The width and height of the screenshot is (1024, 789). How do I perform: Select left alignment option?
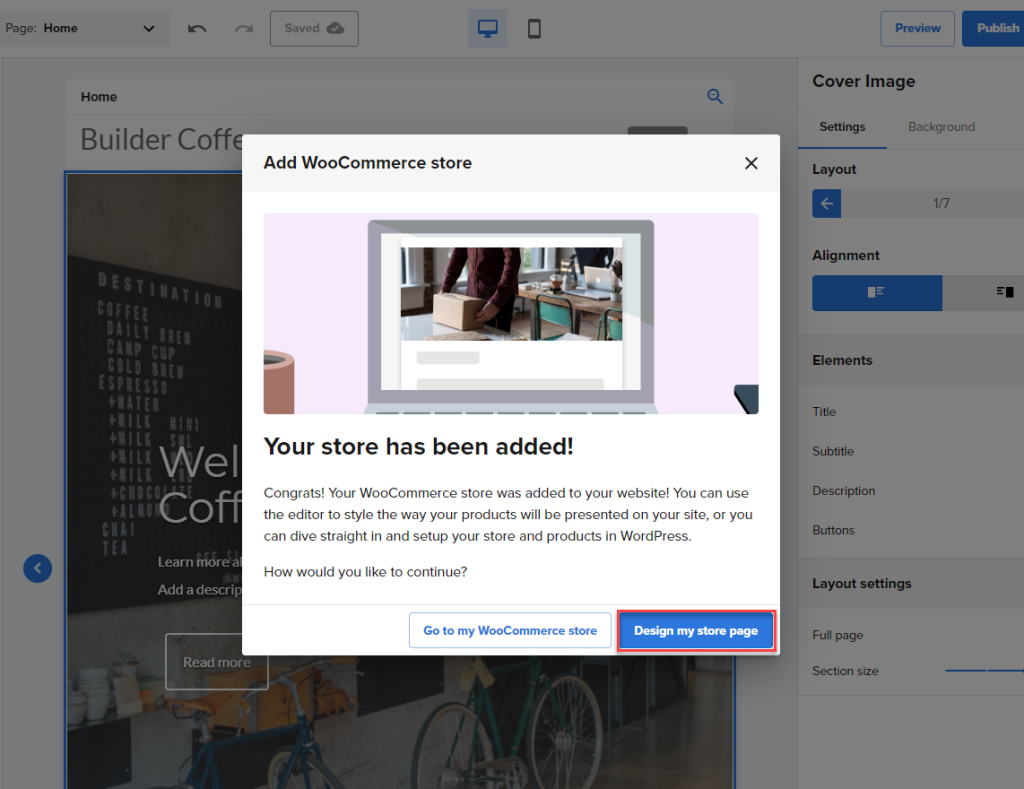(x=876, y=293)
